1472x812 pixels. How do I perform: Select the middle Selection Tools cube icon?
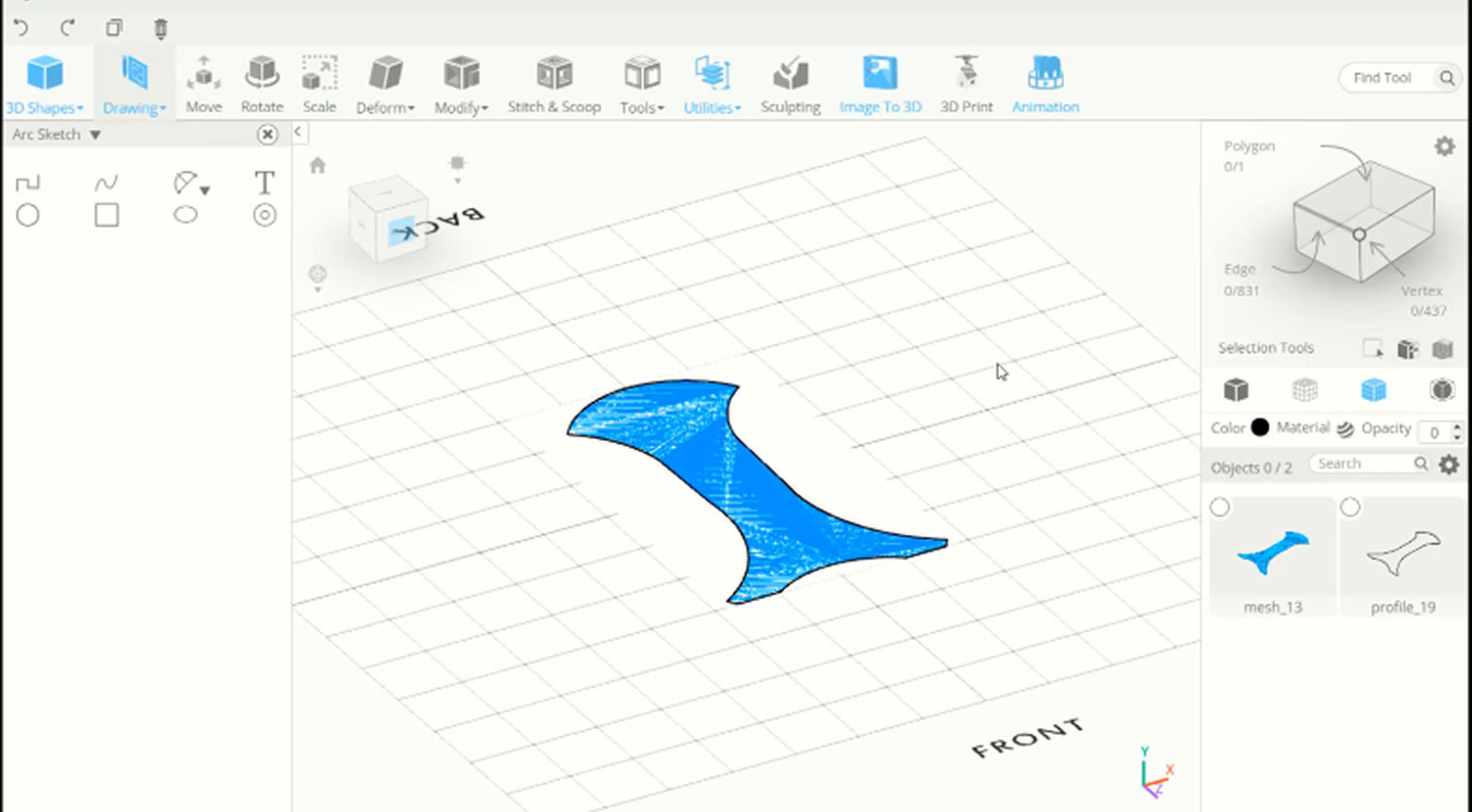[x=1408, y=348]
